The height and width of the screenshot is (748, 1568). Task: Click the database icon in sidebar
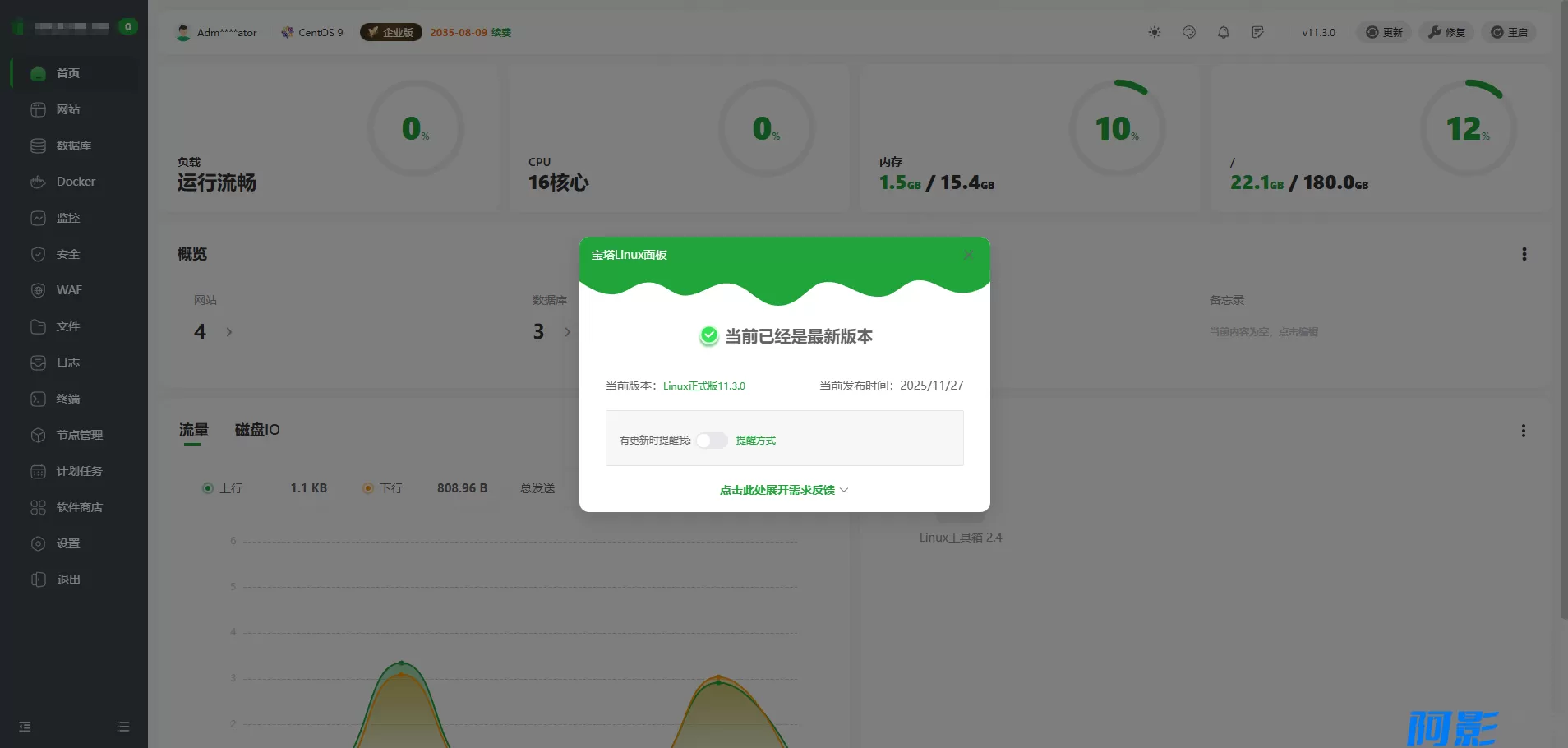pyautogui.click(x=38, y=145)
